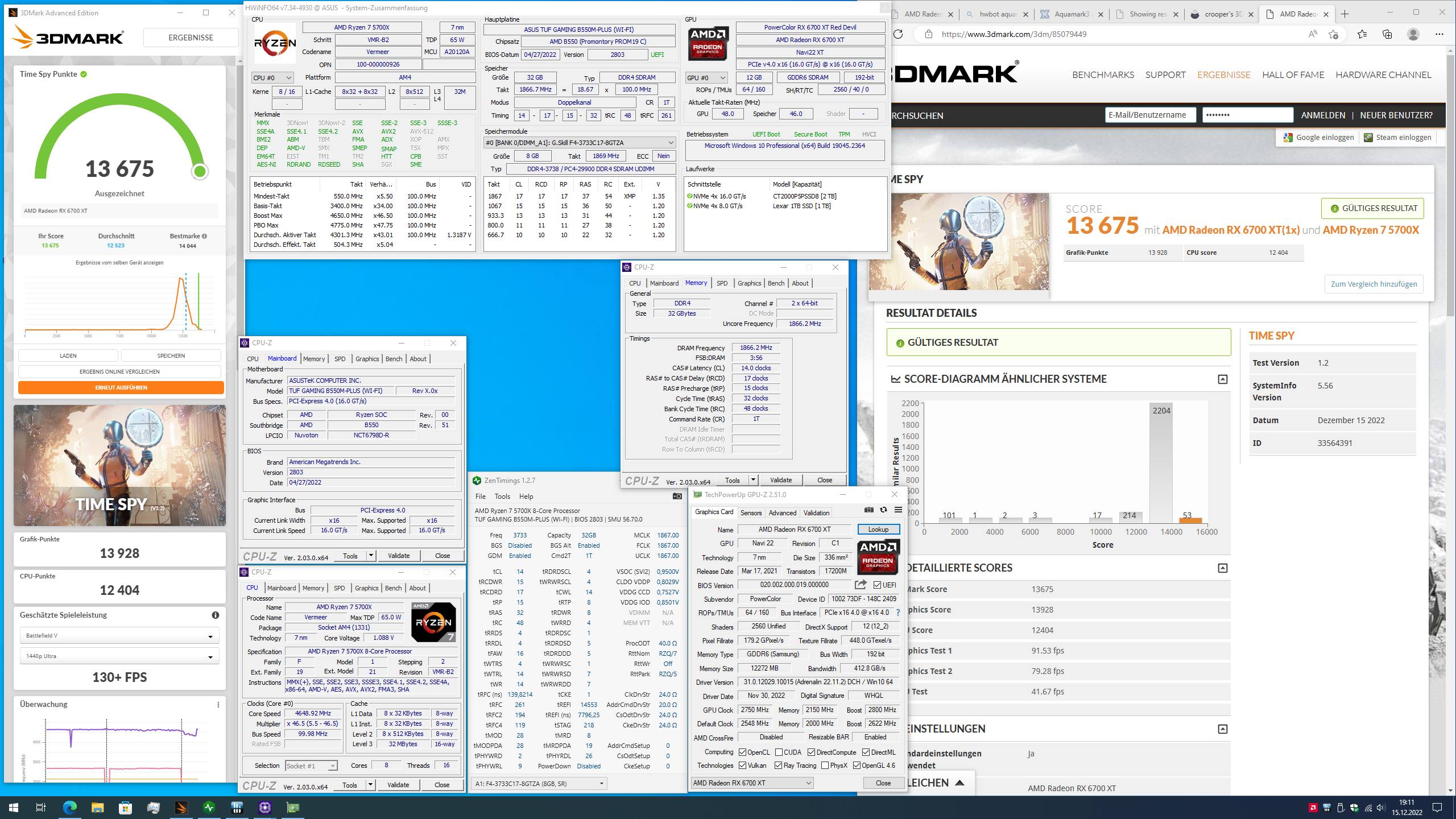Click the Bestmarke info icon
1456x819 pixels.
coord(204,236)
